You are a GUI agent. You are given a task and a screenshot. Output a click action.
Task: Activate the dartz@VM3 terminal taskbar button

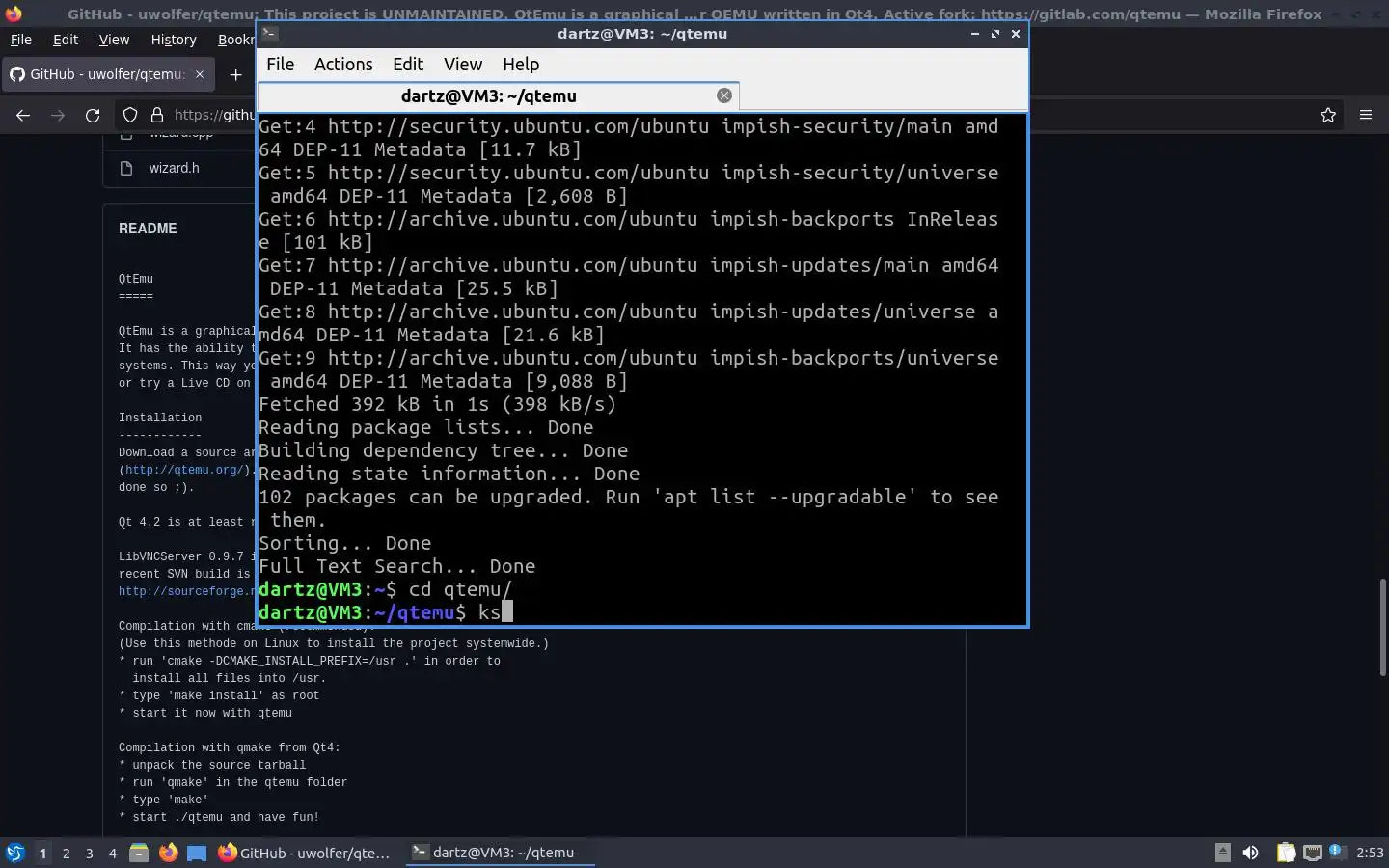click(500, 853)
